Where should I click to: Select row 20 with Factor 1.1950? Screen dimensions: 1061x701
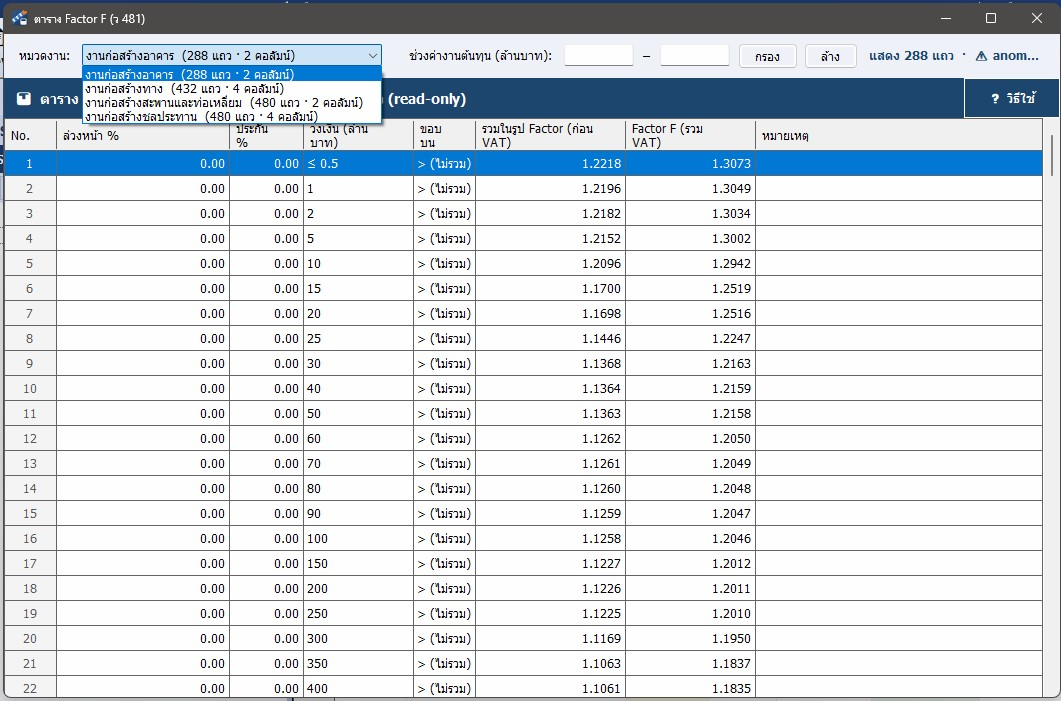click(x=523, y=639)
